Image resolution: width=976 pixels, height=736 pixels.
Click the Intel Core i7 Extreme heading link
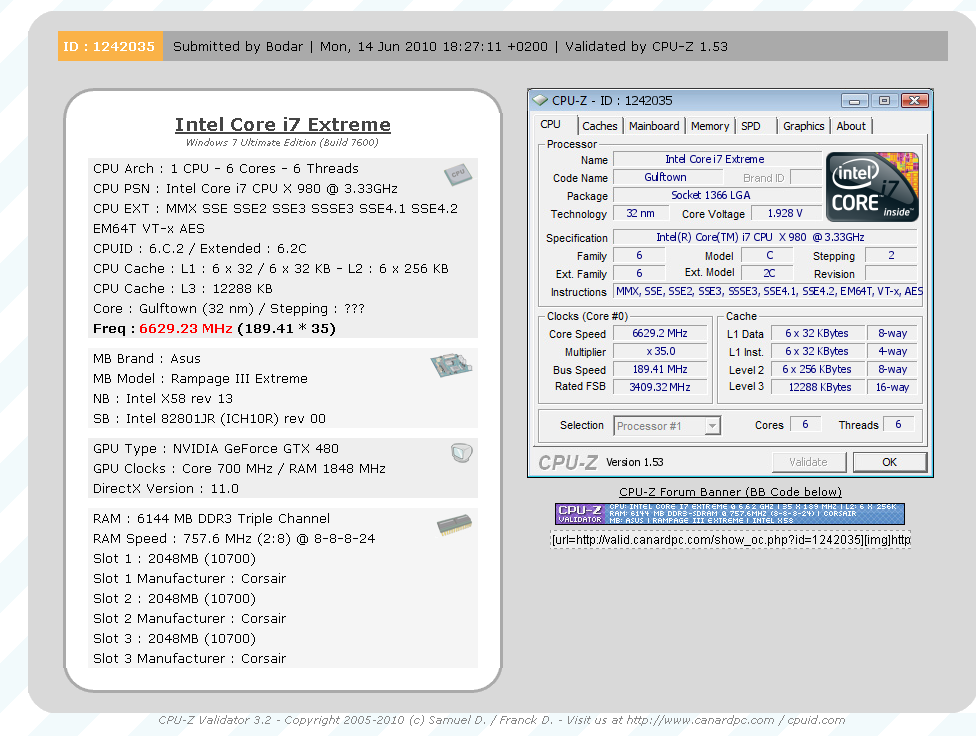pyautogui.click(x=283, y=125)
